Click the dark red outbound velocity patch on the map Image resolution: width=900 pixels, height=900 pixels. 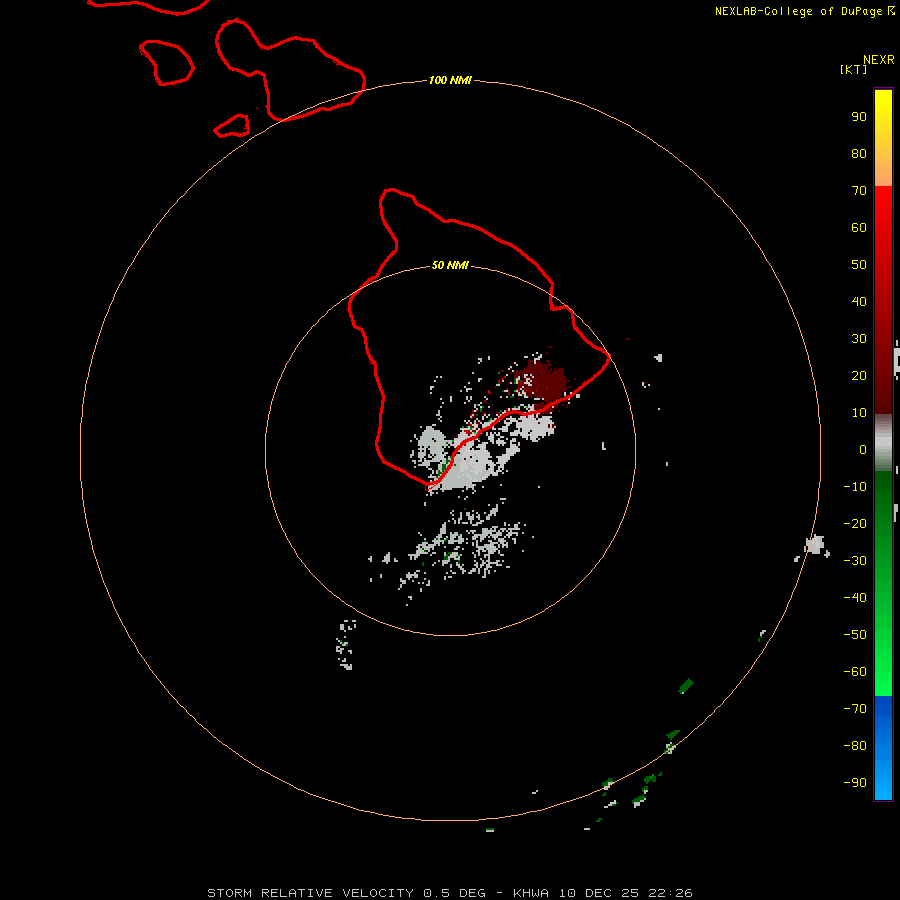542,382
